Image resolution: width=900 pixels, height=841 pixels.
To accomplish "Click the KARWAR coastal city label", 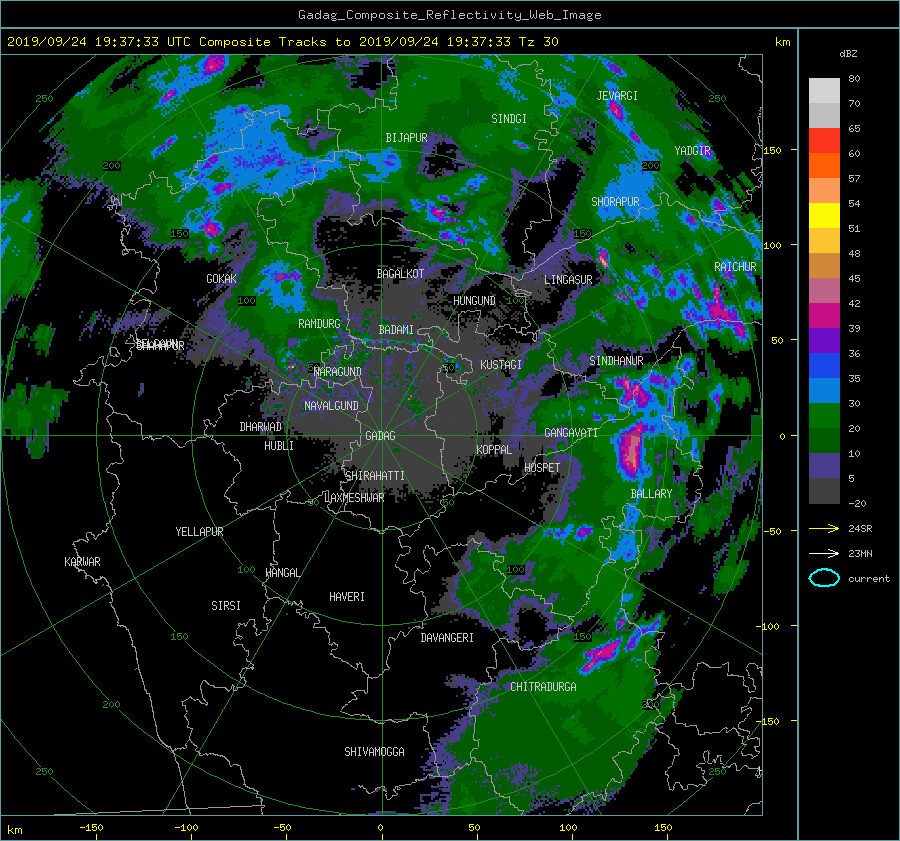I will click(x=82, y=562).
